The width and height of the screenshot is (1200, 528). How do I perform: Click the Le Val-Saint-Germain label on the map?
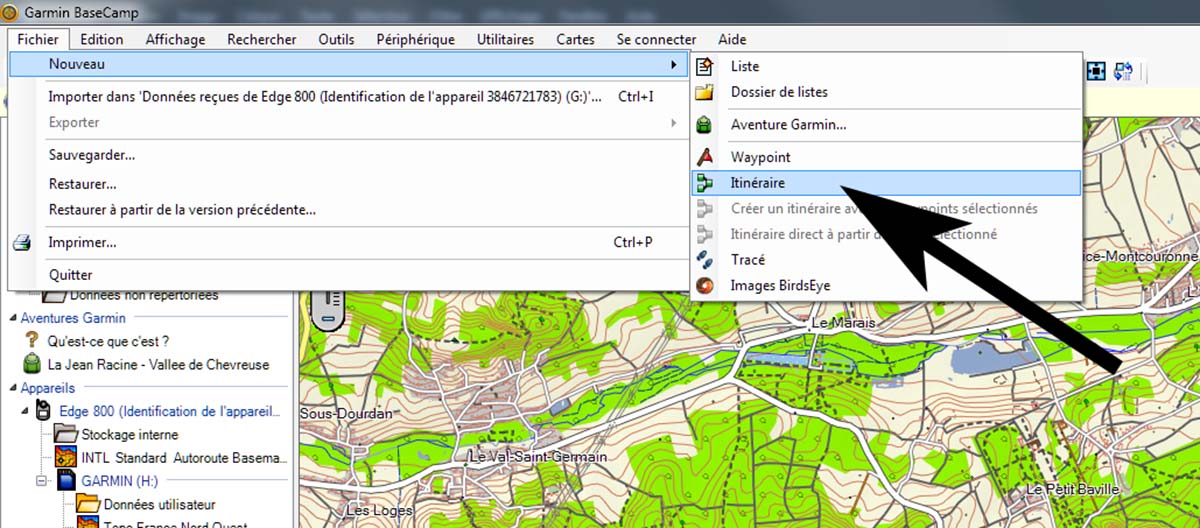click(x=538, y=457)
